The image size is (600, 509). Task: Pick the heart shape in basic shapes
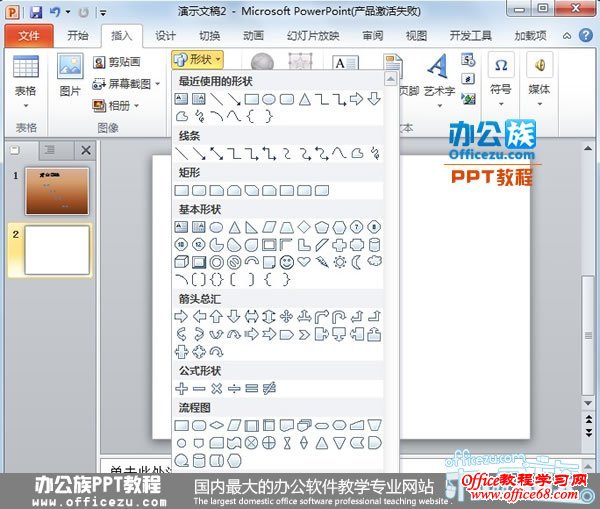tap(305, 262)
